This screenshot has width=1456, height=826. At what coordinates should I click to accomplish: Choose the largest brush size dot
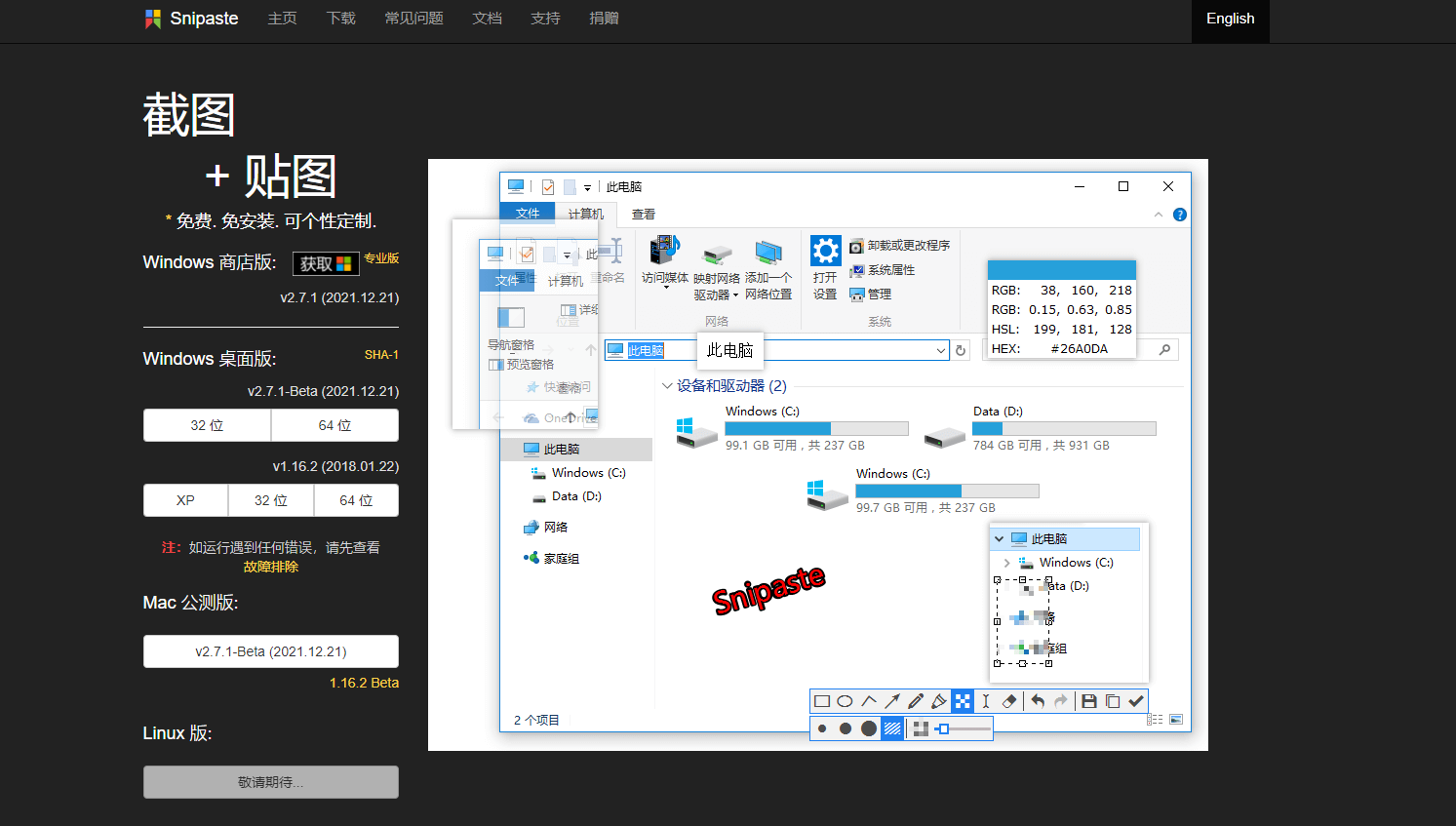(x=869, y=728)
